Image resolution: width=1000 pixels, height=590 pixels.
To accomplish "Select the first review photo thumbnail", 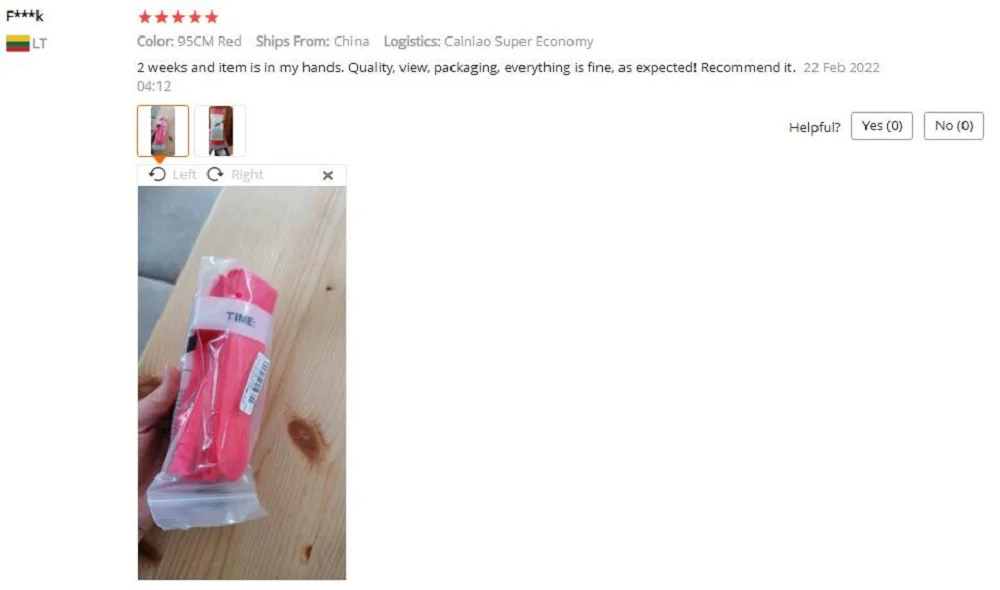I will [163, 131].
